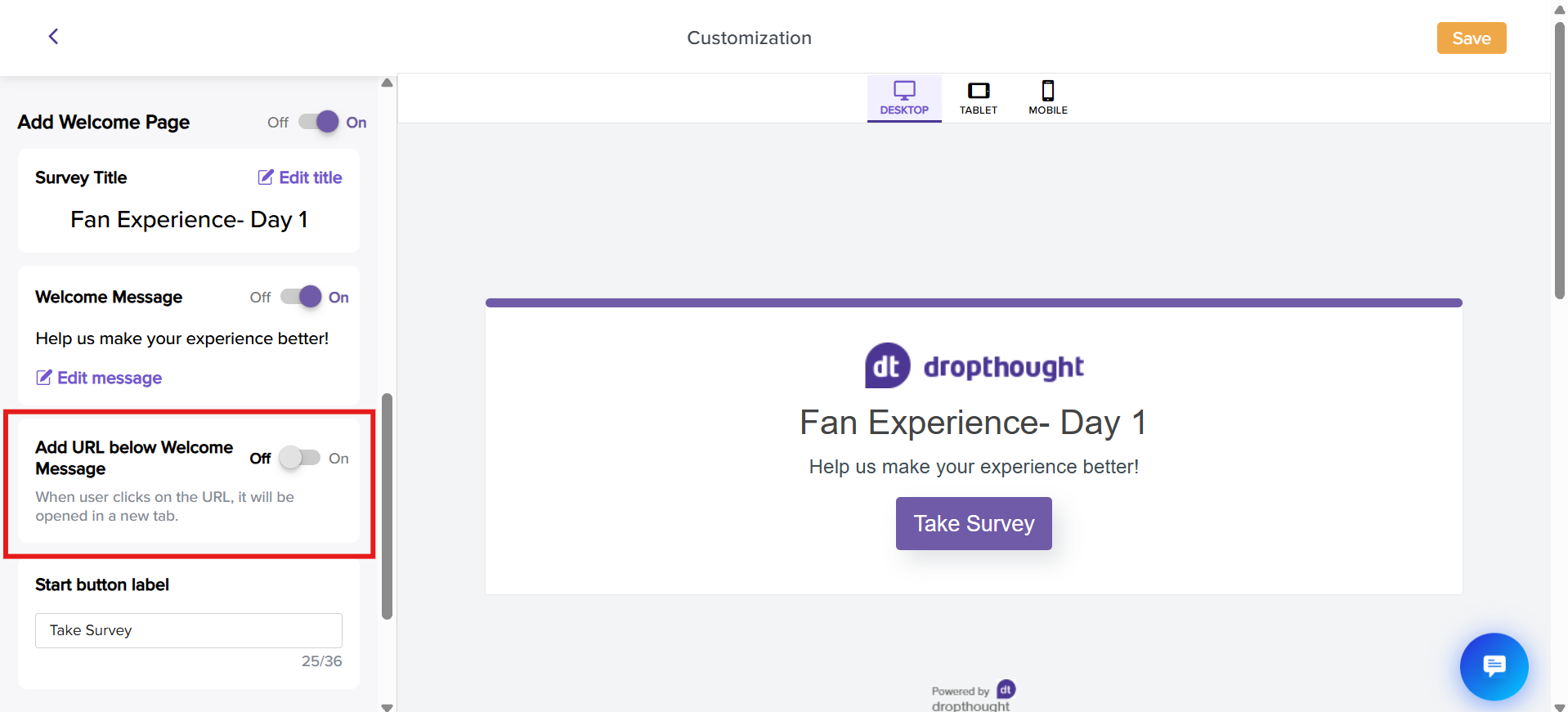Click the dropthought logo in preview
This screenshot has width=1568, height=712.
coord(974,366)
